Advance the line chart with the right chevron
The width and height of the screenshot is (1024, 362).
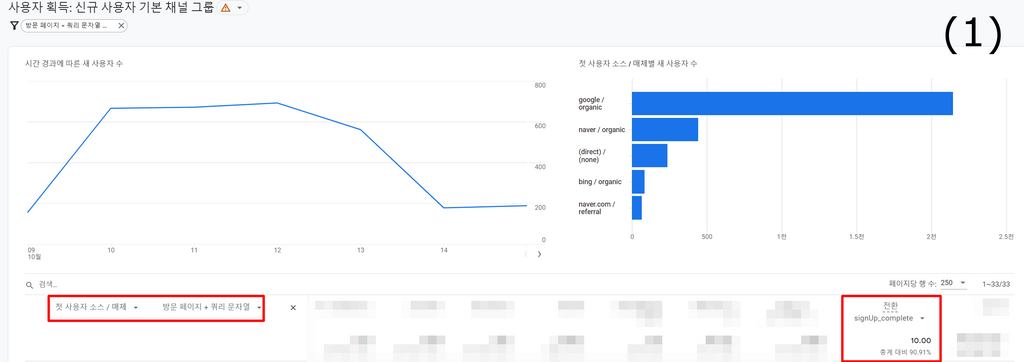click(x=539, y=254)
